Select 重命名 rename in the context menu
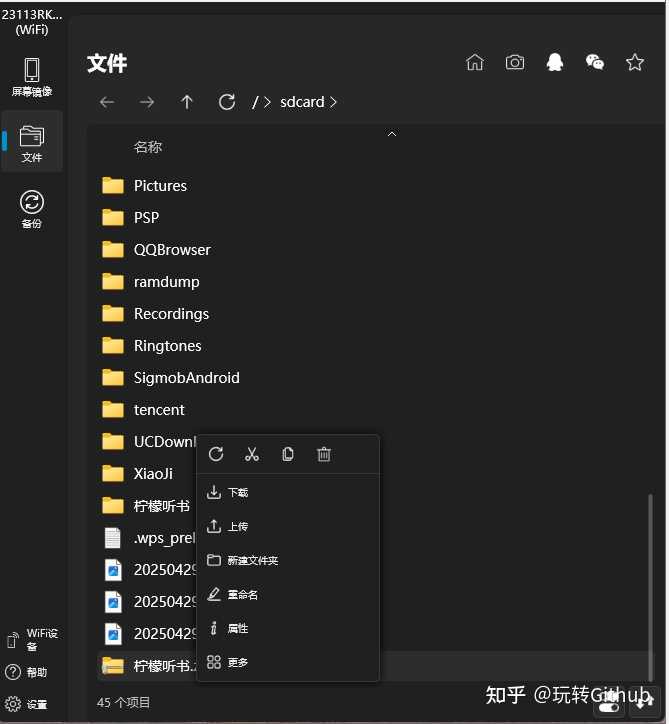Image resolution: width=669 pixels, height=724 pixels. point(242,594)
